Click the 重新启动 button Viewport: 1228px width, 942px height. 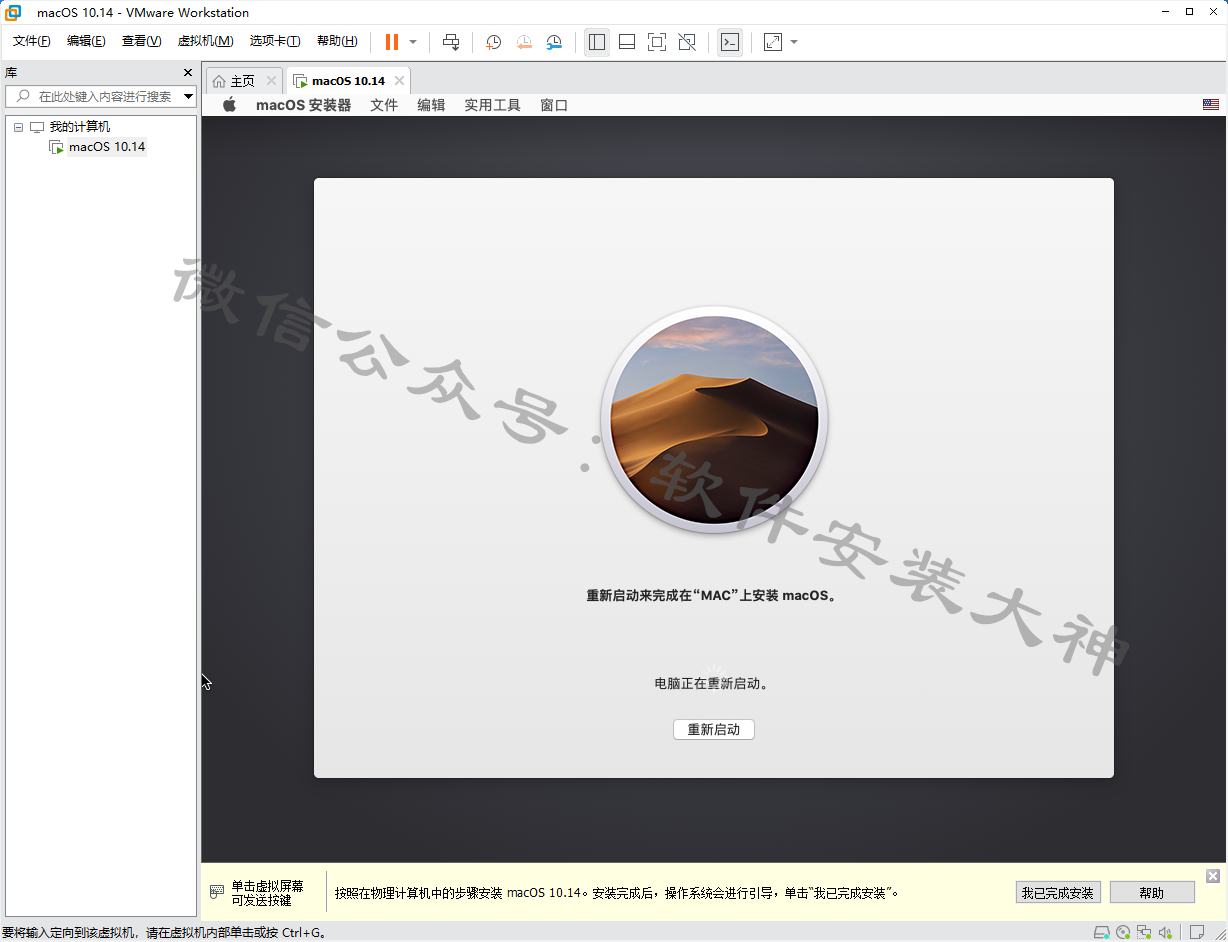(714, 729)
